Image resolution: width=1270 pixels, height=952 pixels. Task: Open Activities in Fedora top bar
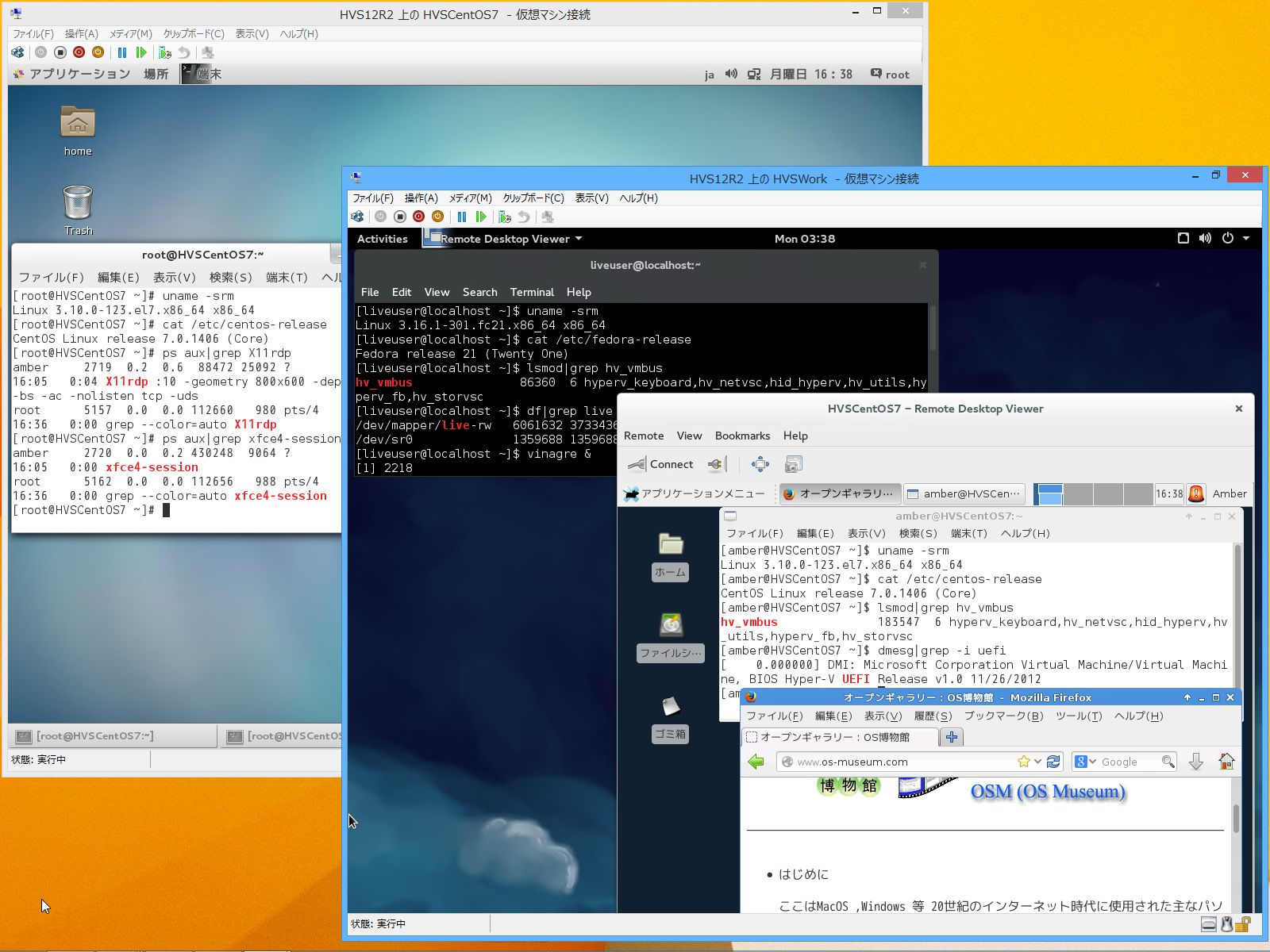click(382, 238)
